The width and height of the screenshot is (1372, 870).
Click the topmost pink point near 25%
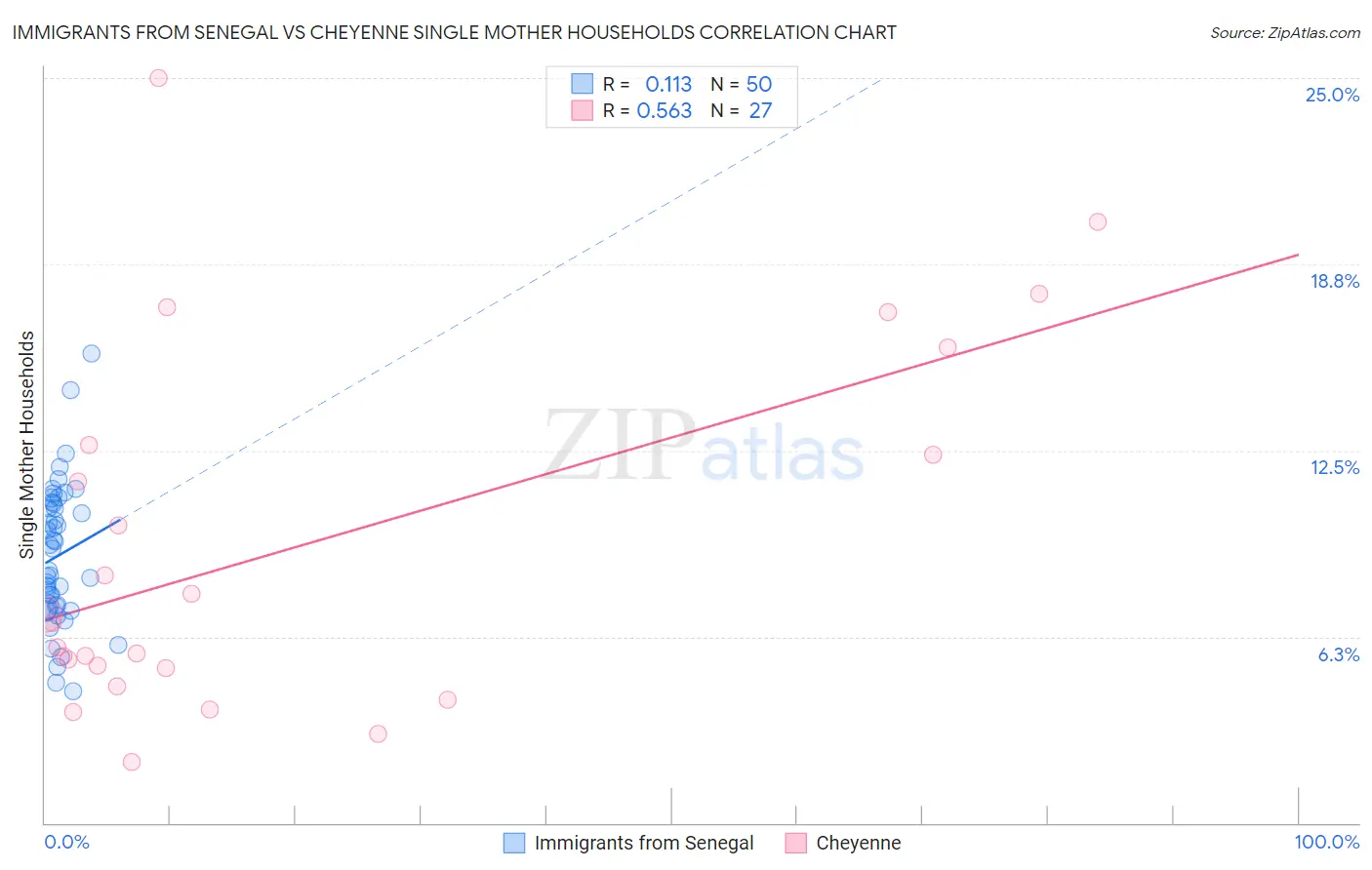158,78
